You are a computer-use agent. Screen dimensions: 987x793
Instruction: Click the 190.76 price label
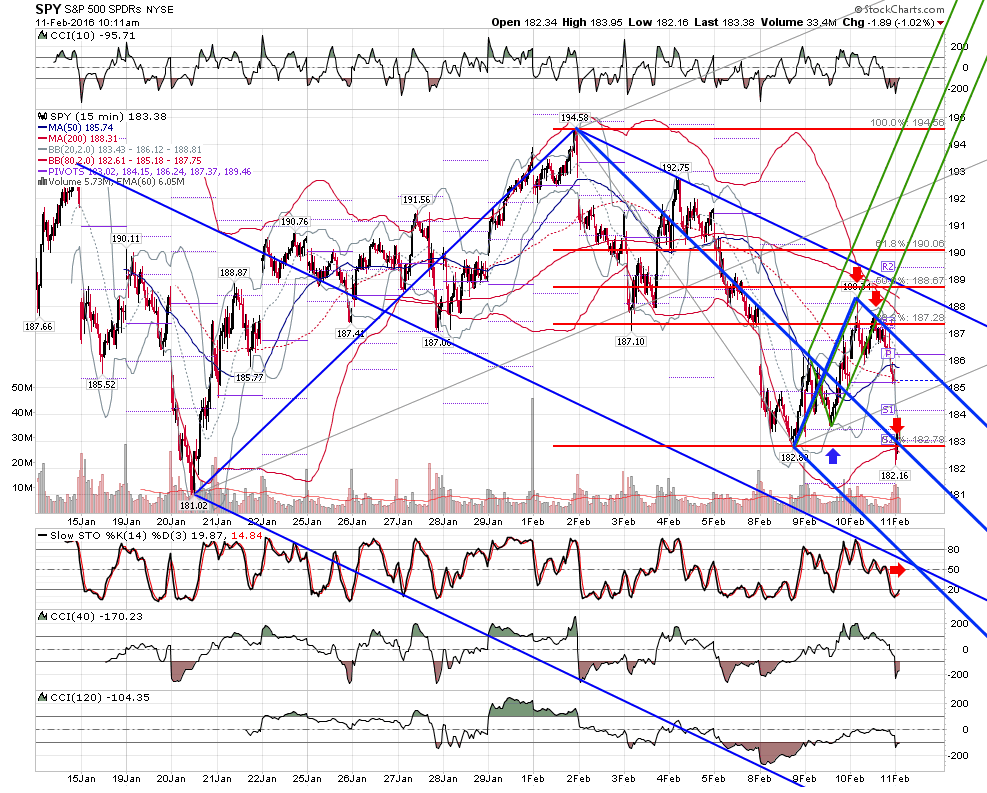pos(295,222)
